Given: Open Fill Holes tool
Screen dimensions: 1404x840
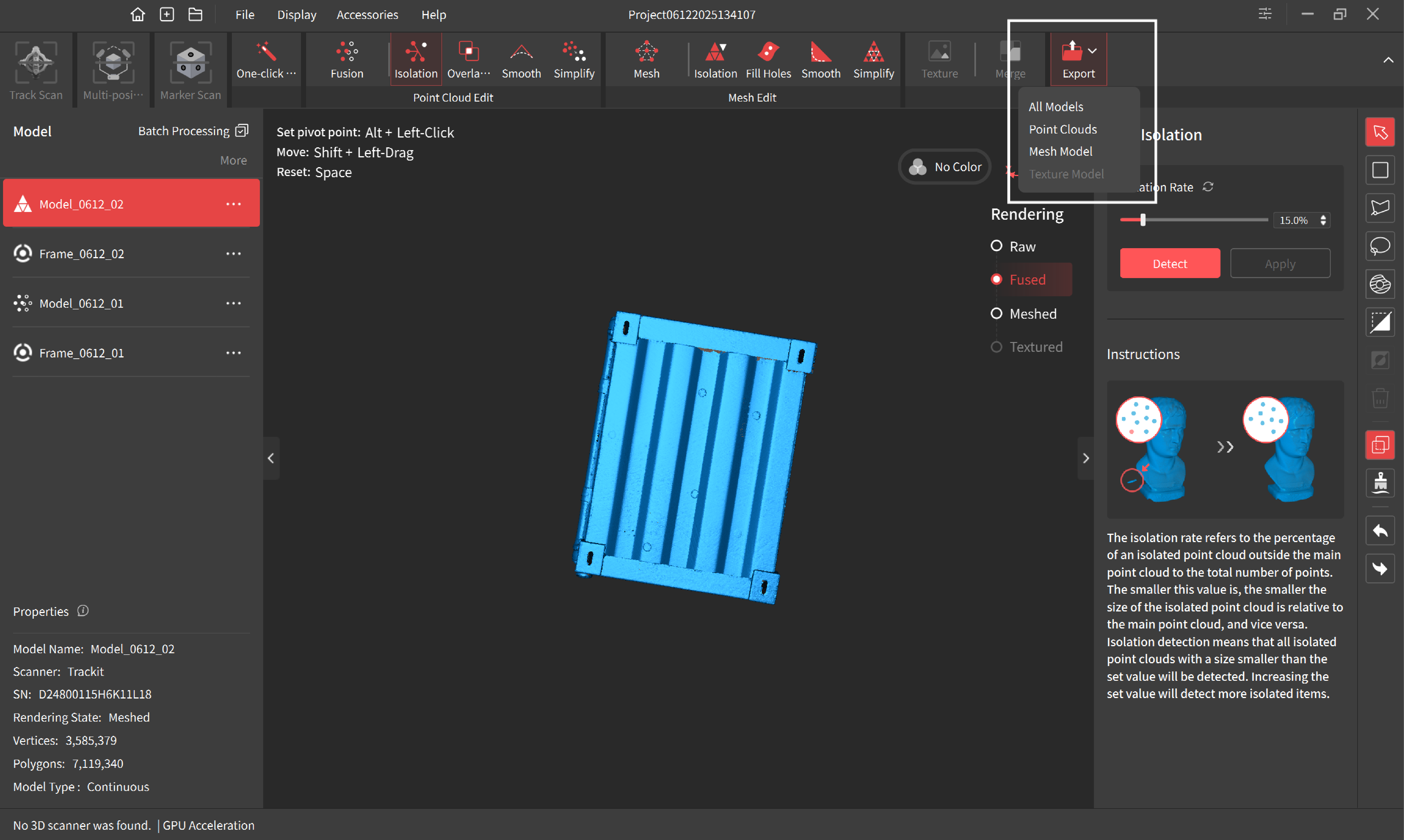Looking at the screenshot, I should coord(768,60).
